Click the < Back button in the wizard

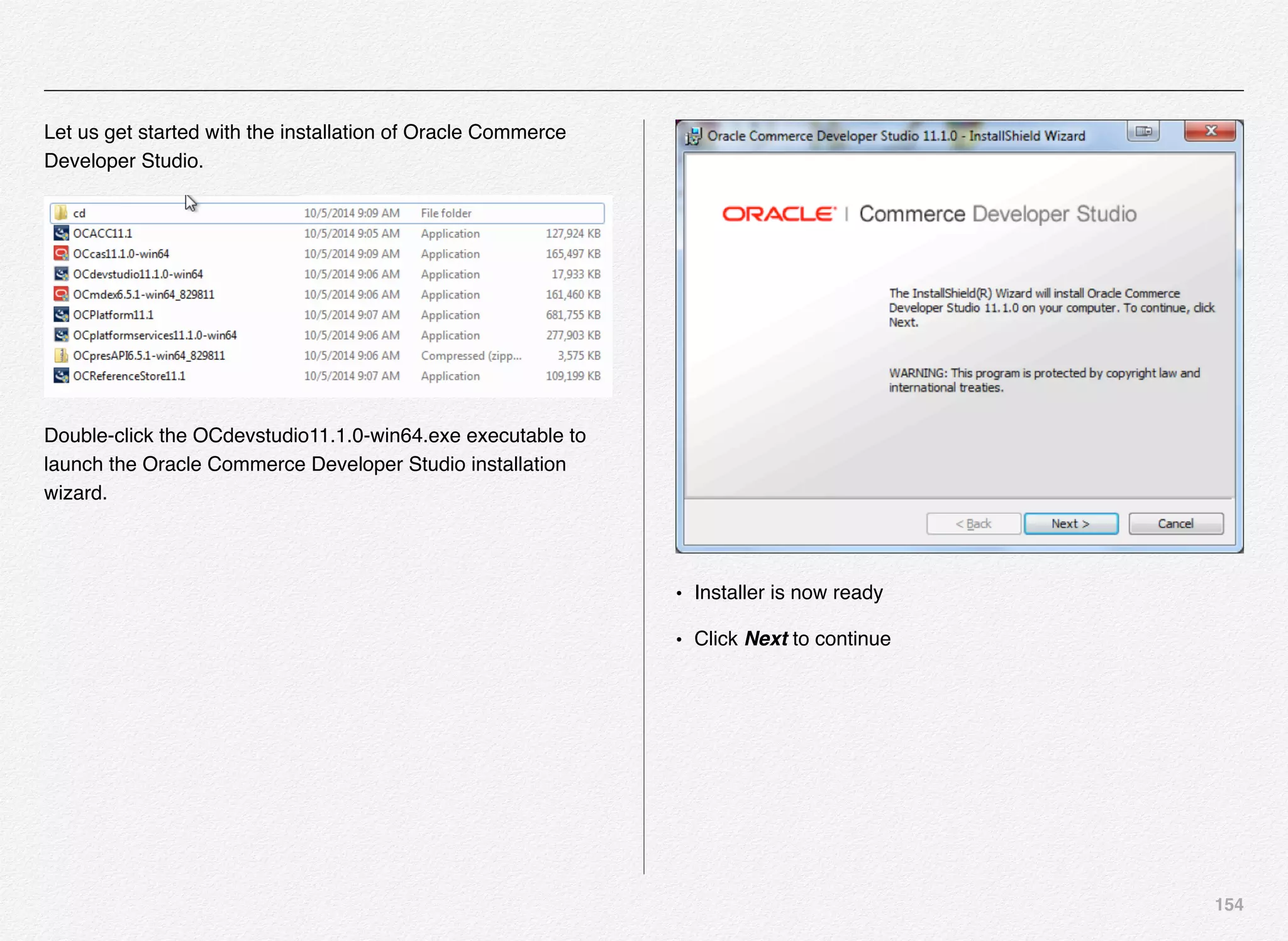click(973, 523)
